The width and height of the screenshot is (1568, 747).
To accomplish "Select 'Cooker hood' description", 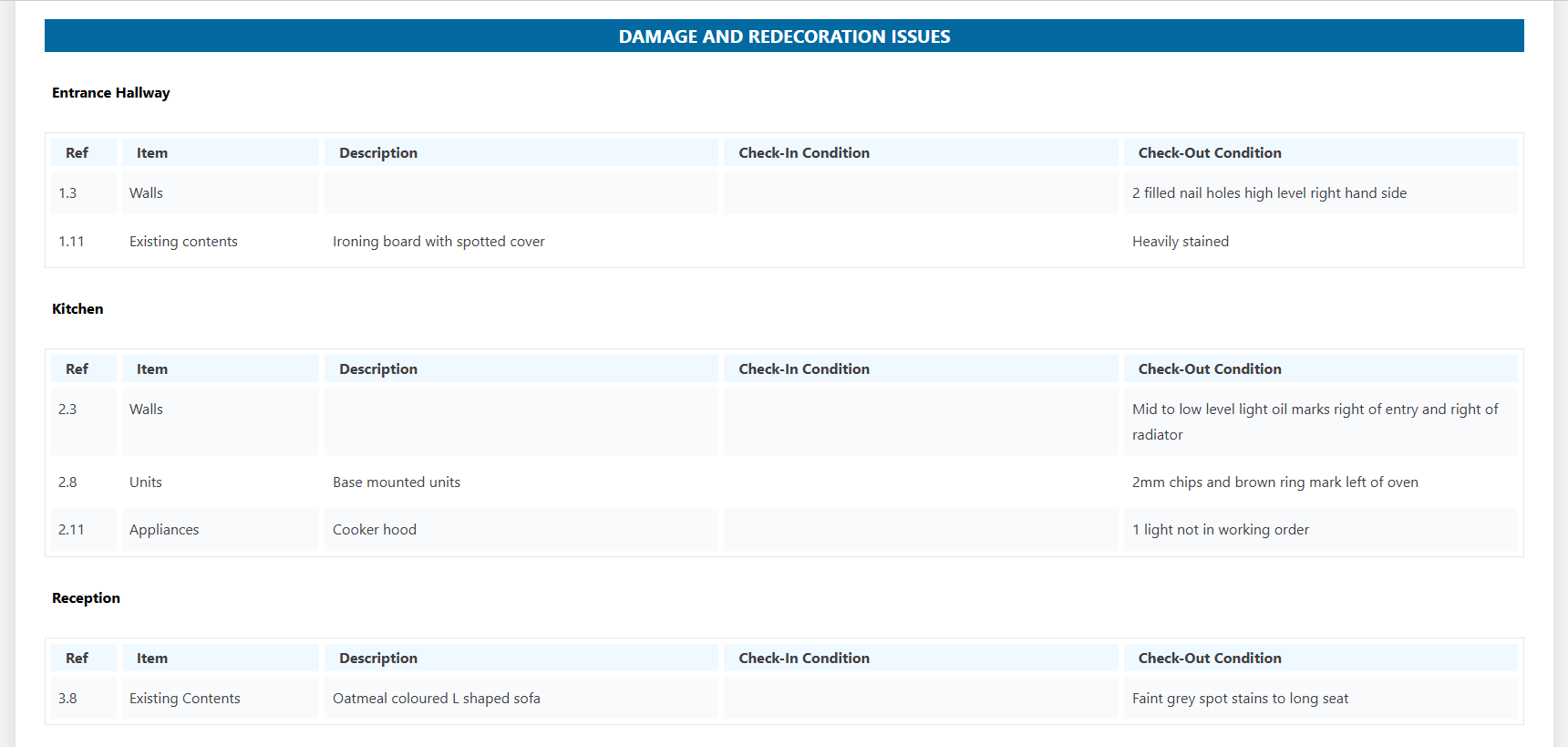I will pos(375,530).
